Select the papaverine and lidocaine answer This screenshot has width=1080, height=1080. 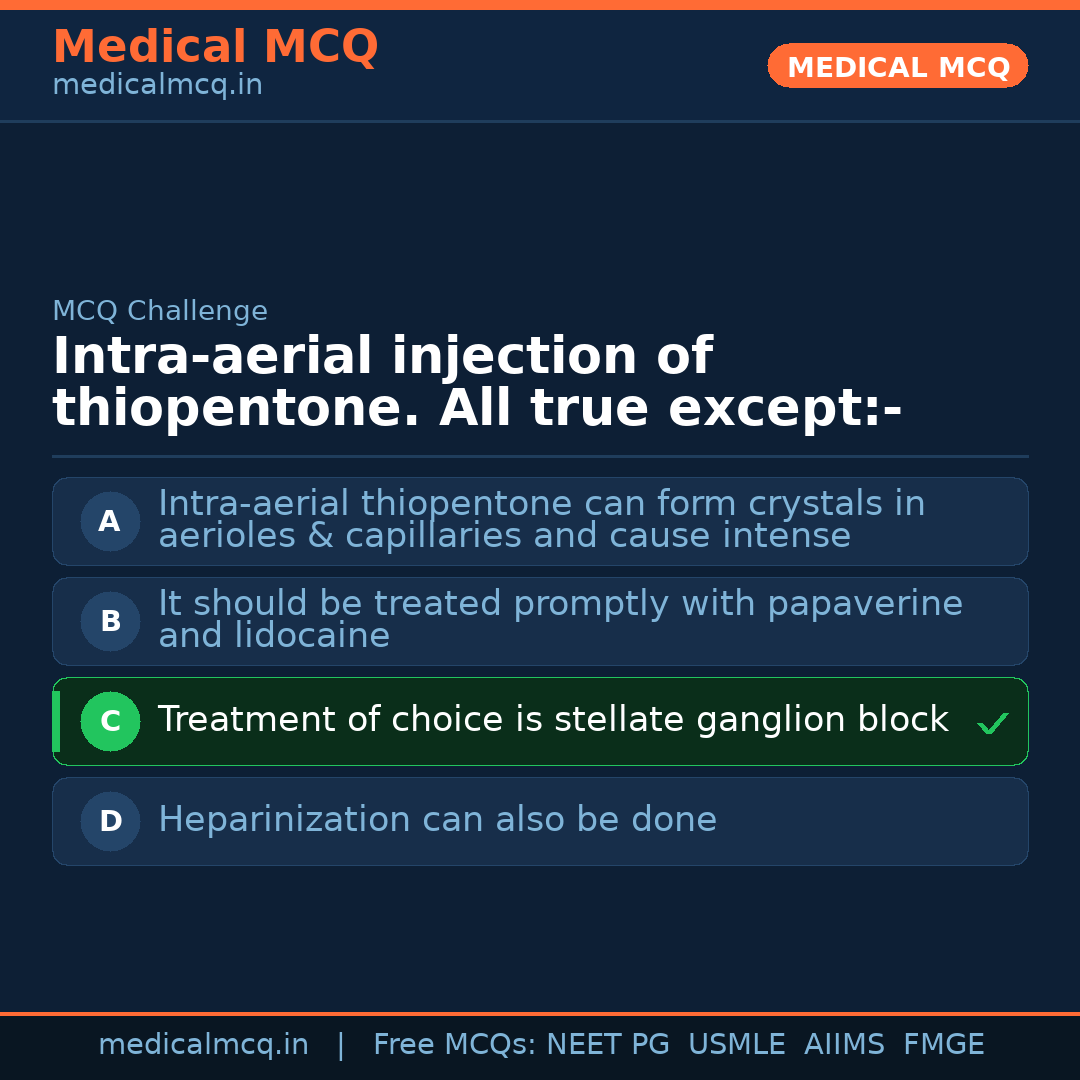(560, 620)
